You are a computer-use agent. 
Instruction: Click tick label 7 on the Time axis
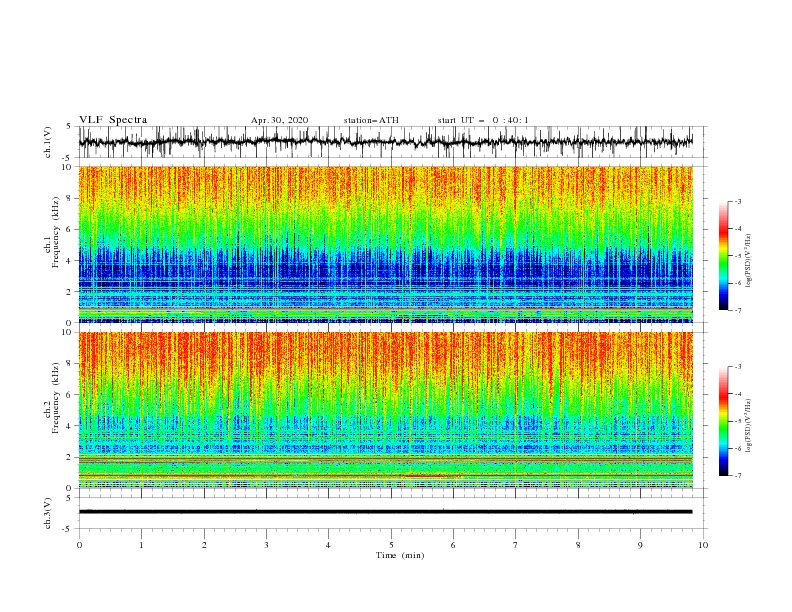coord(516,545)
